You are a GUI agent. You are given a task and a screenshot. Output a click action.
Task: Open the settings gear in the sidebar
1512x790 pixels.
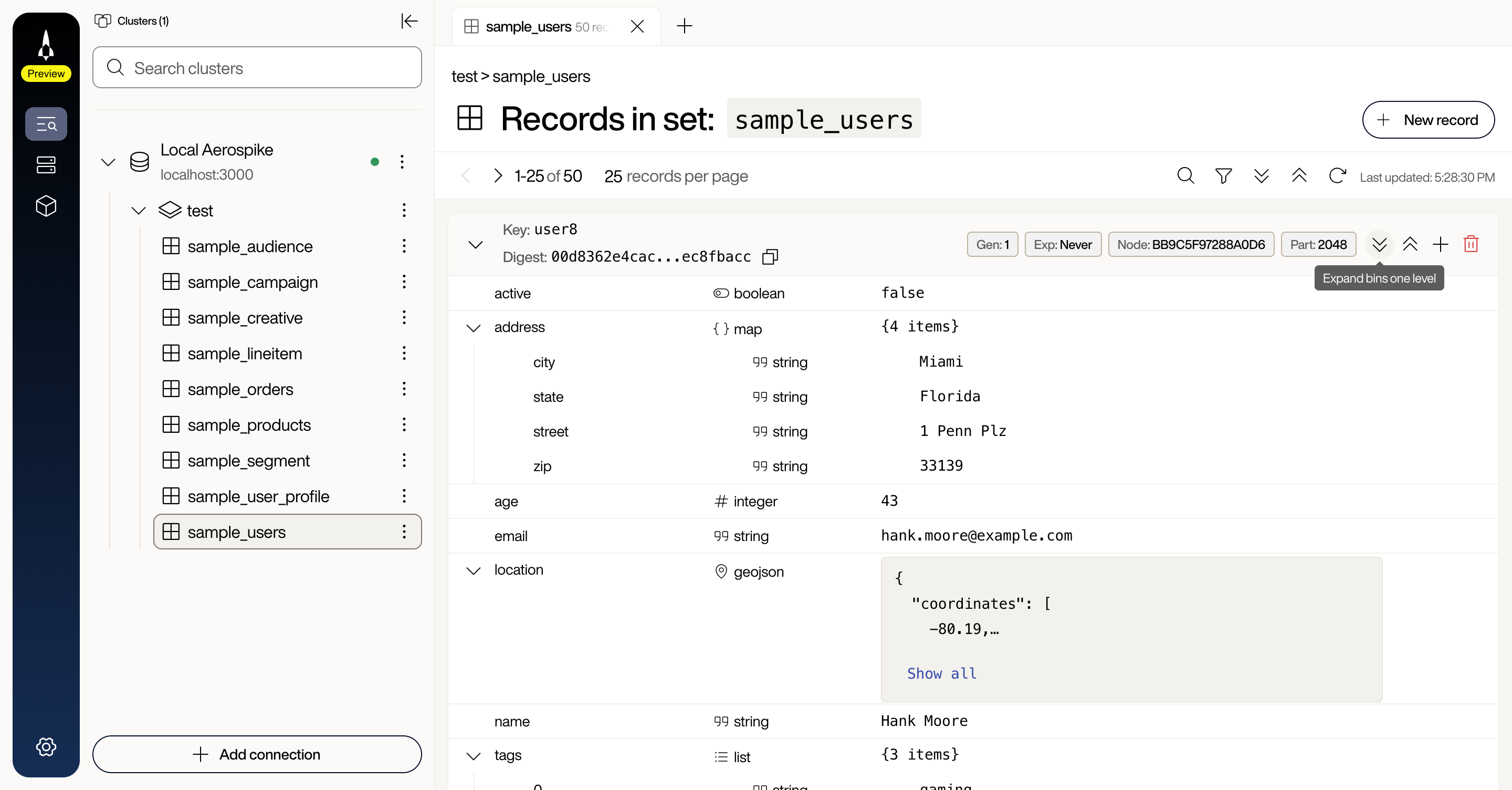[x=46, y=746]
